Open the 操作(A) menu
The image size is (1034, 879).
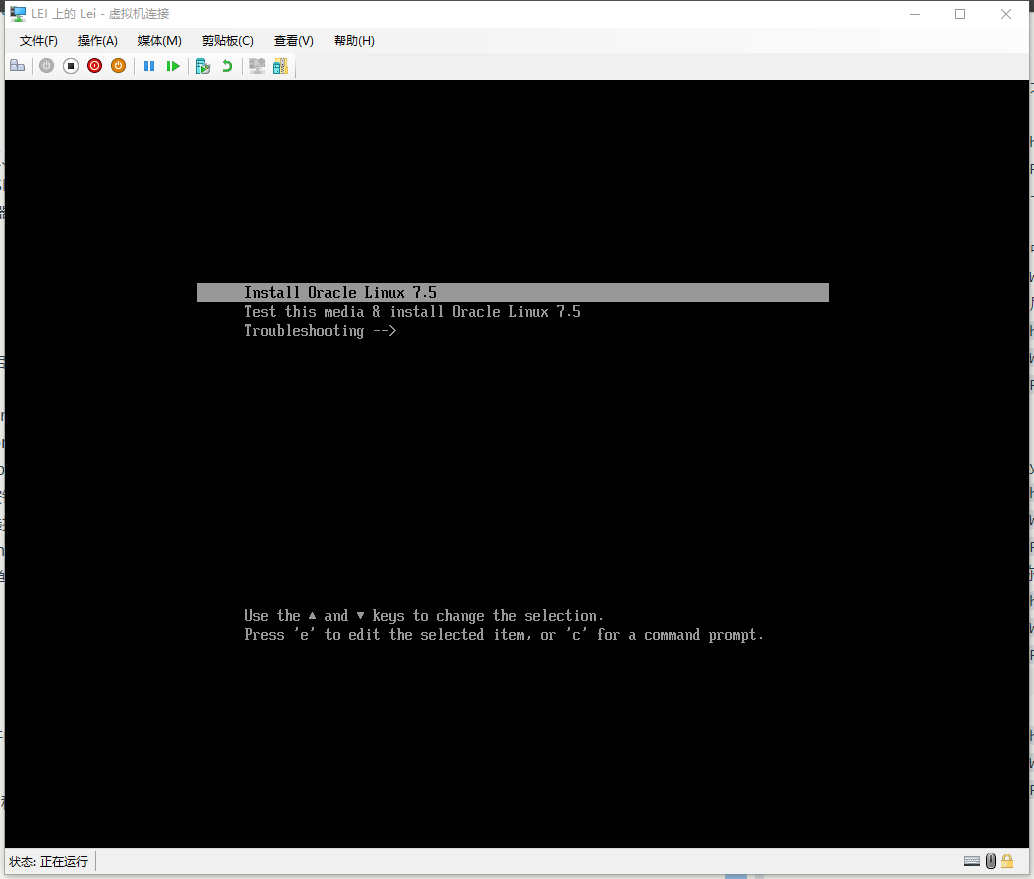[98, 41]
